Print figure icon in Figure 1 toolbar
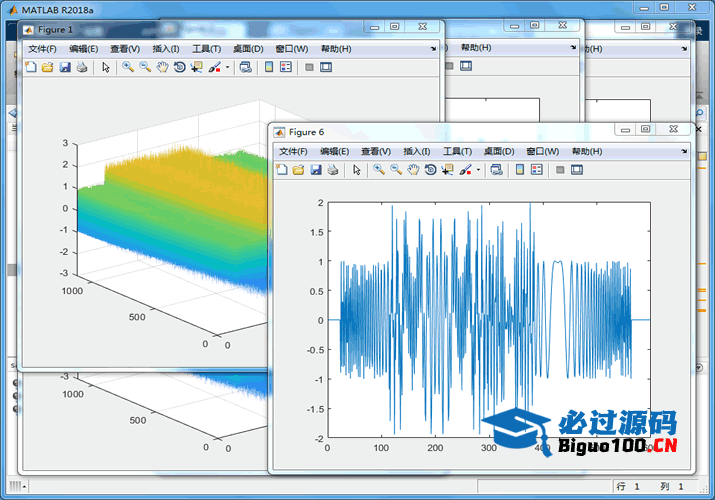The width and height of the screenshot is (715, 500). (x=82, y=67)
